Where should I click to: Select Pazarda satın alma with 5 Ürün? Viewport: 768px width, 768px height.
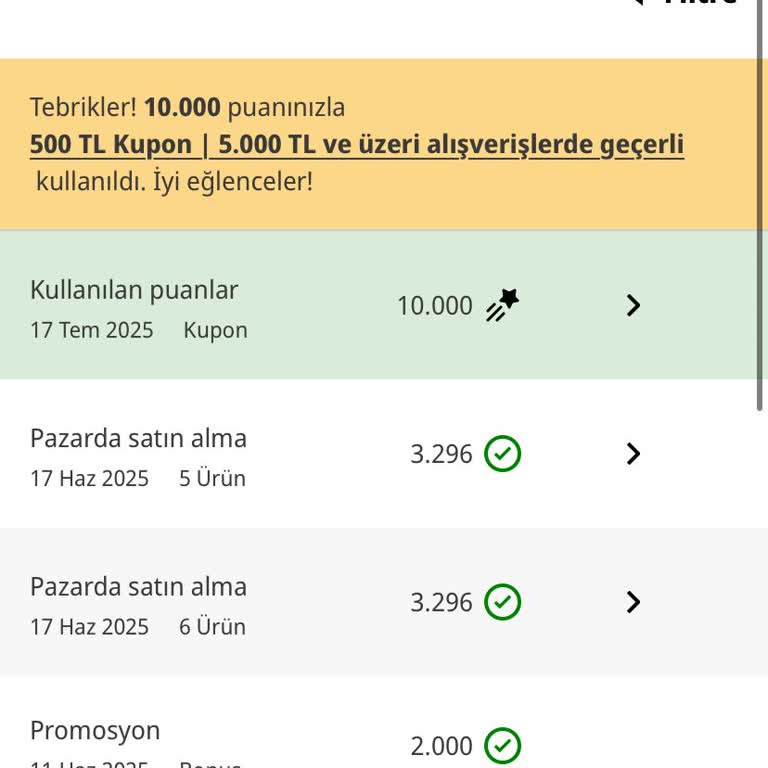(x=138, y=438)
